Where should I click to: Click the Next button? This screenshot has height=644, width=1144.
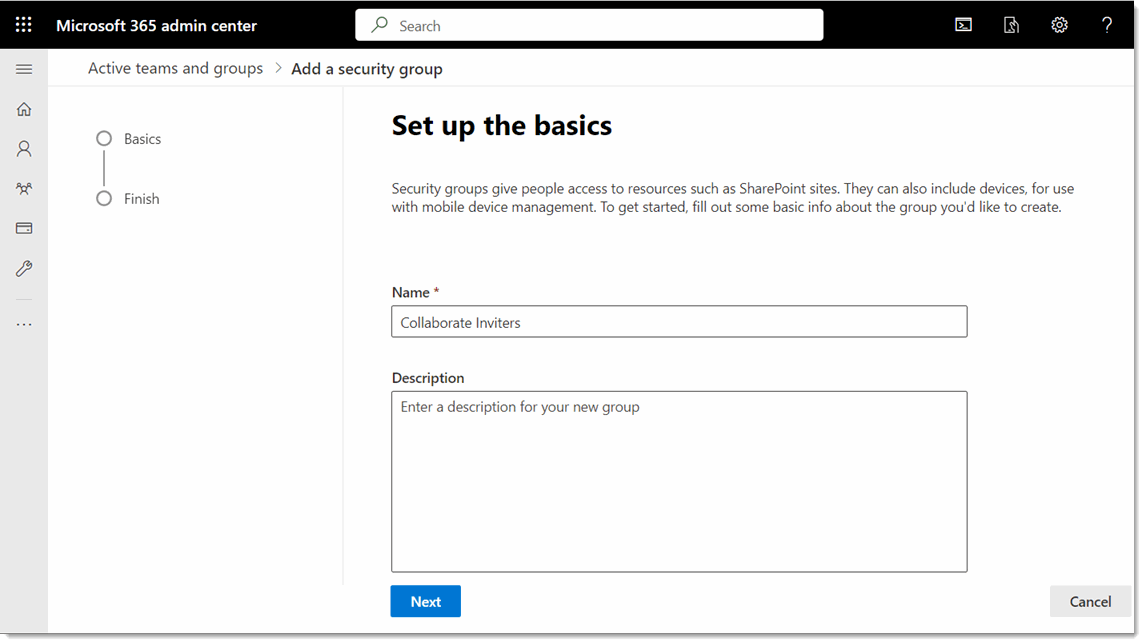[425, 601]
